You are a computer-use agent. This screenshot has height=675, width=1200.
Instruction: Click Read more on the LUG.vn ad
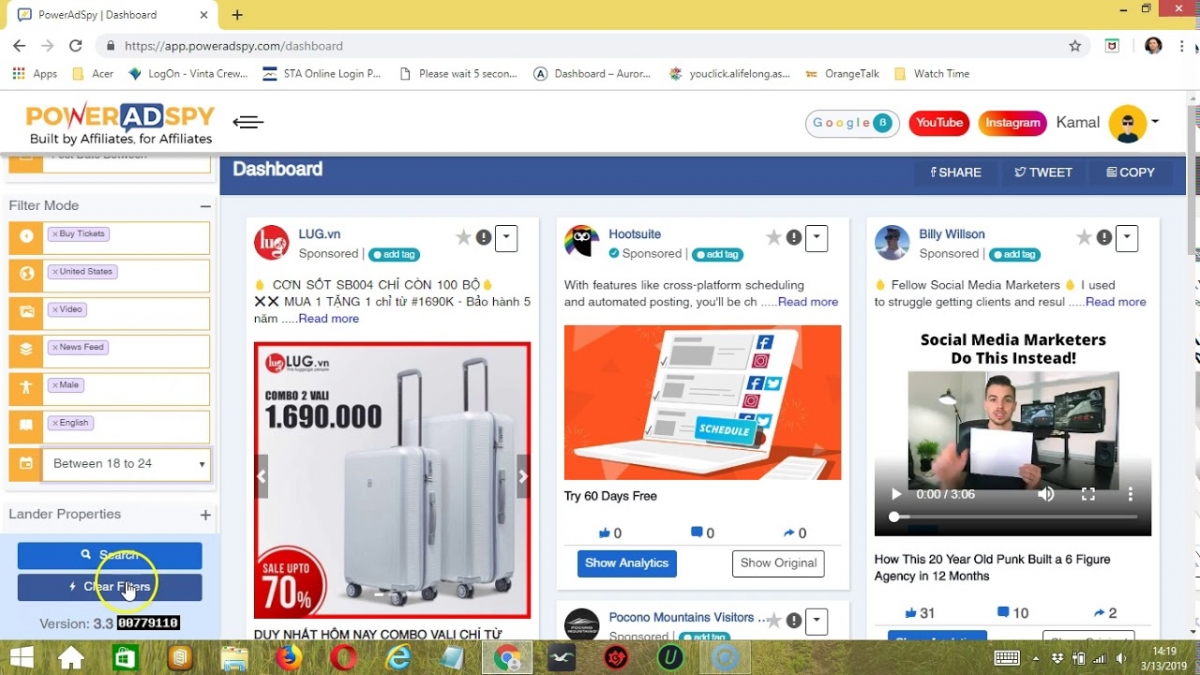(328, 319)
